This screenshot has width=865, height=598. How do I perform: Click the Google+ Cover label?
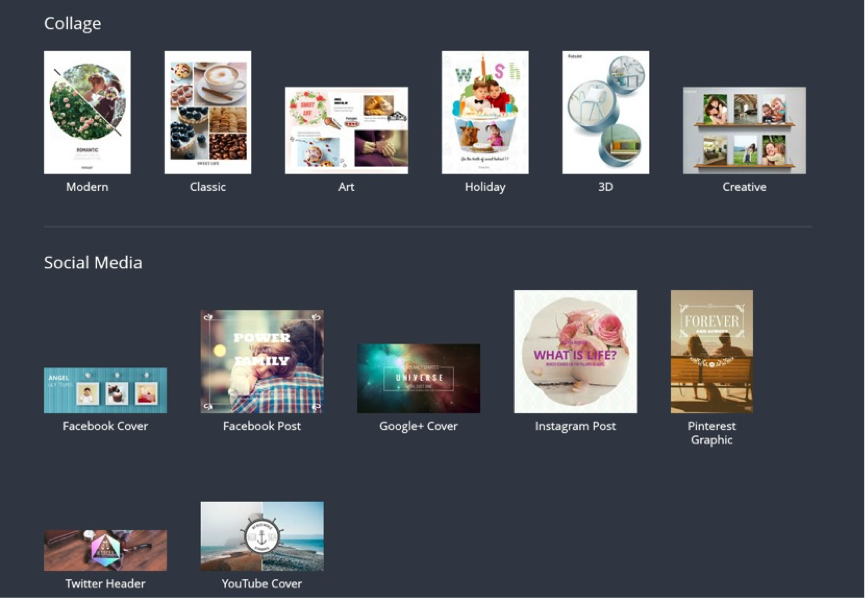(x=419, y=426)
